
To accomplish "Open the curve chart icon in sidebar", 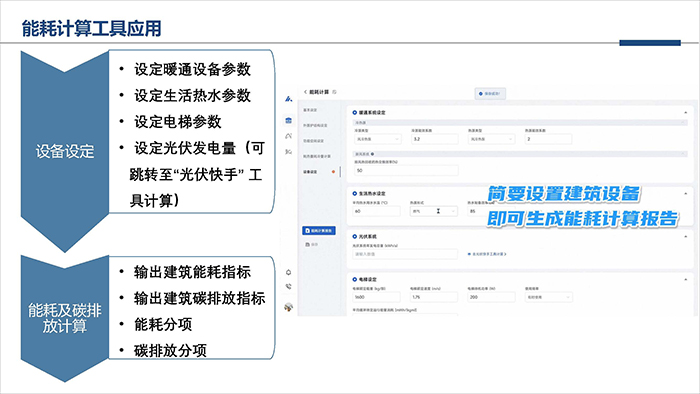I will coord(288,136).
